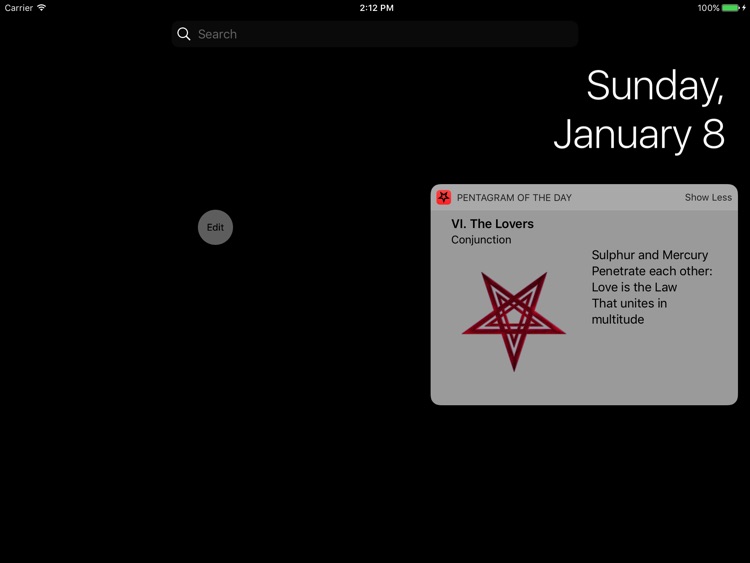Click 'Sulphur and Mercury' verse line
Viewport: 750px width, 563px height.
(x=650, y=255)
